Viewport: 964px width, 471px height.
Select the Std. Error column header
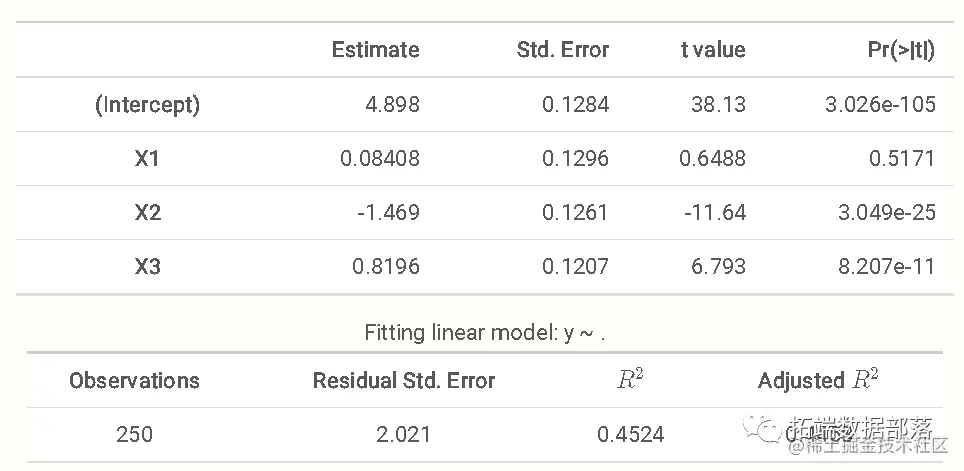[x=563, y=49]
